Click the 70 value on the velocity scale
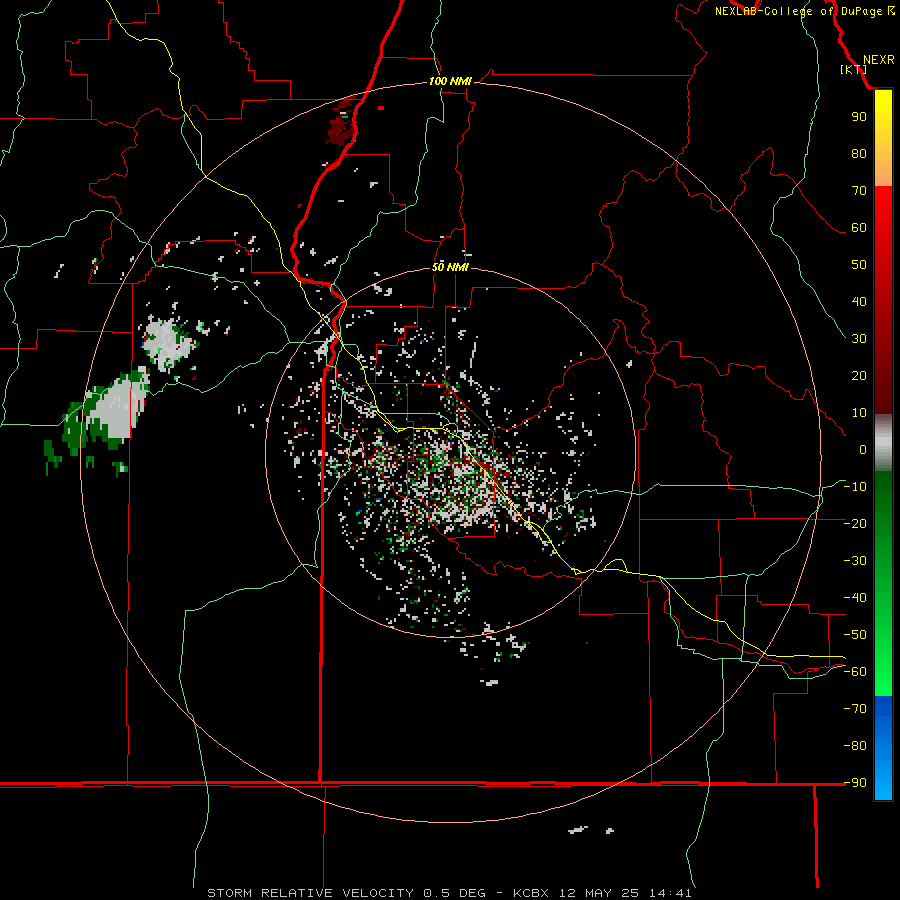Viewport: 900px width, 900px height. [x=859, y=191]
